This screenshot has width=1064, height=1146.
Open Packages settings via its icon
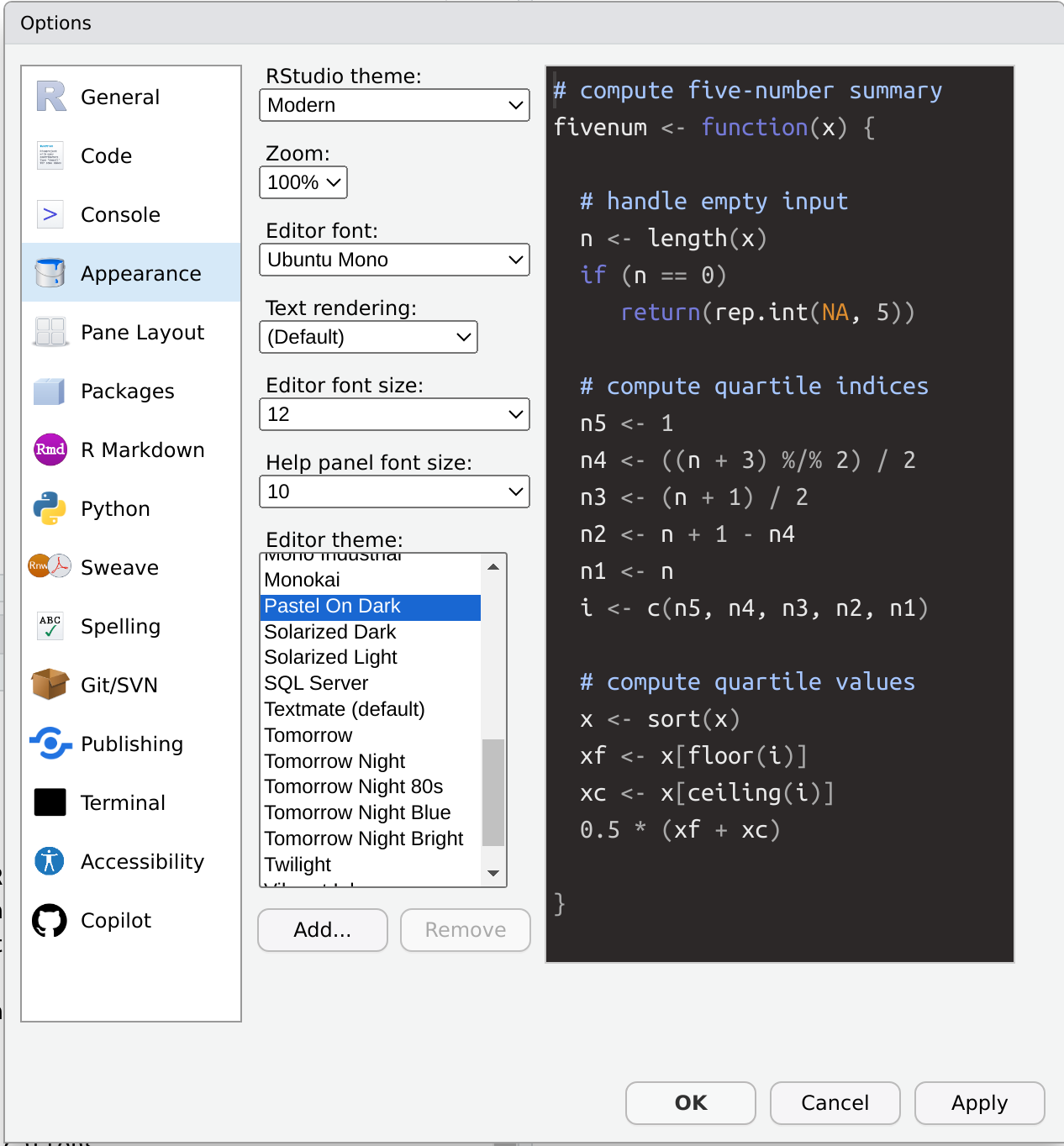pos(50,391)
